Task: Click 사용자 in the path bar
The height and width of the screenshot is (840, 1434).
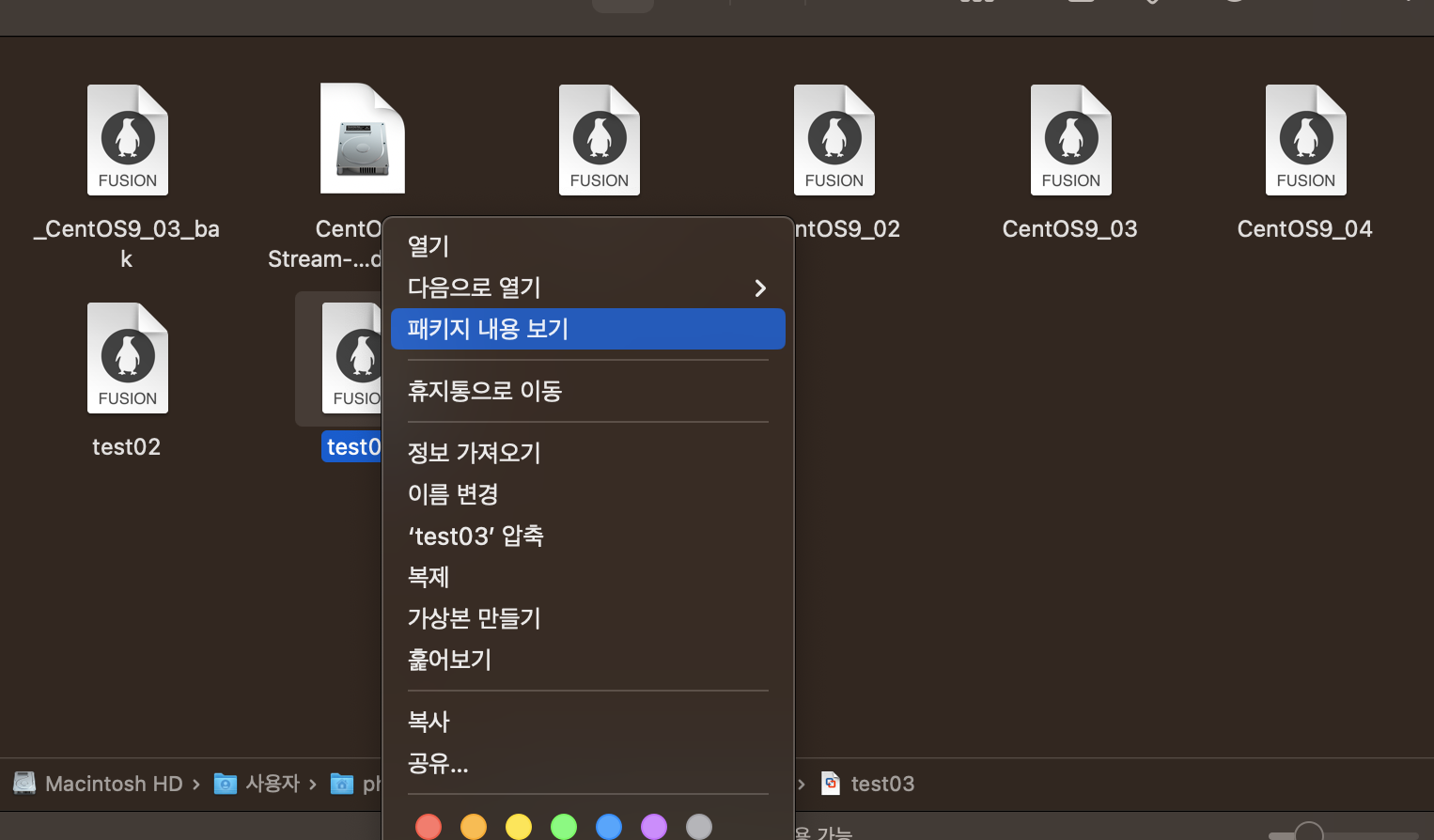Action: coord(273,783)
